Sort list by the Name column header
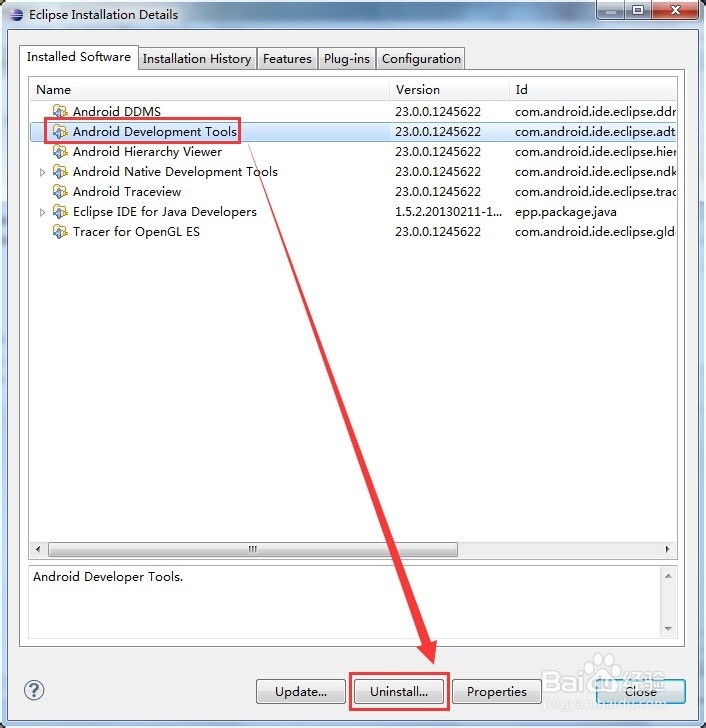The width and height of the screenshot is (706, 728). 210,89
